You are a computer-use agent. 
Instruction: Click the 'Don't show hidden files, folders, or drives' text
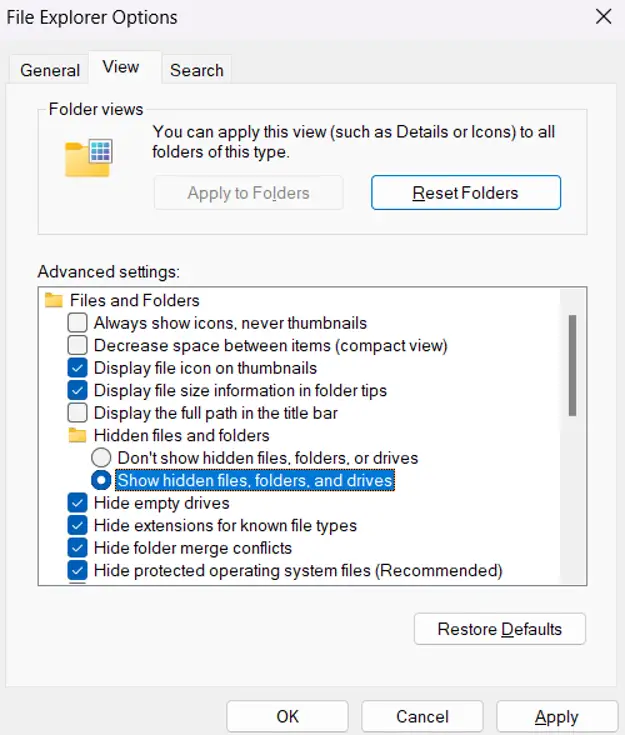[268, 458]
